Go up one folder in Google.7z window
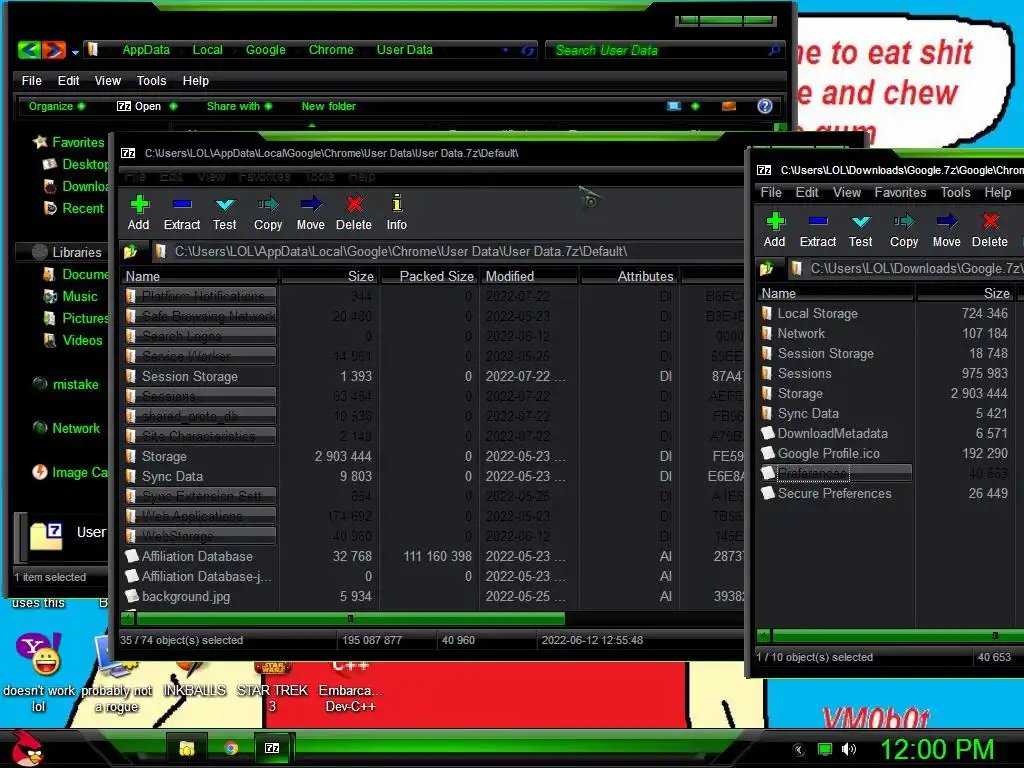1024x768 pixels. click(x=767, y=268)
